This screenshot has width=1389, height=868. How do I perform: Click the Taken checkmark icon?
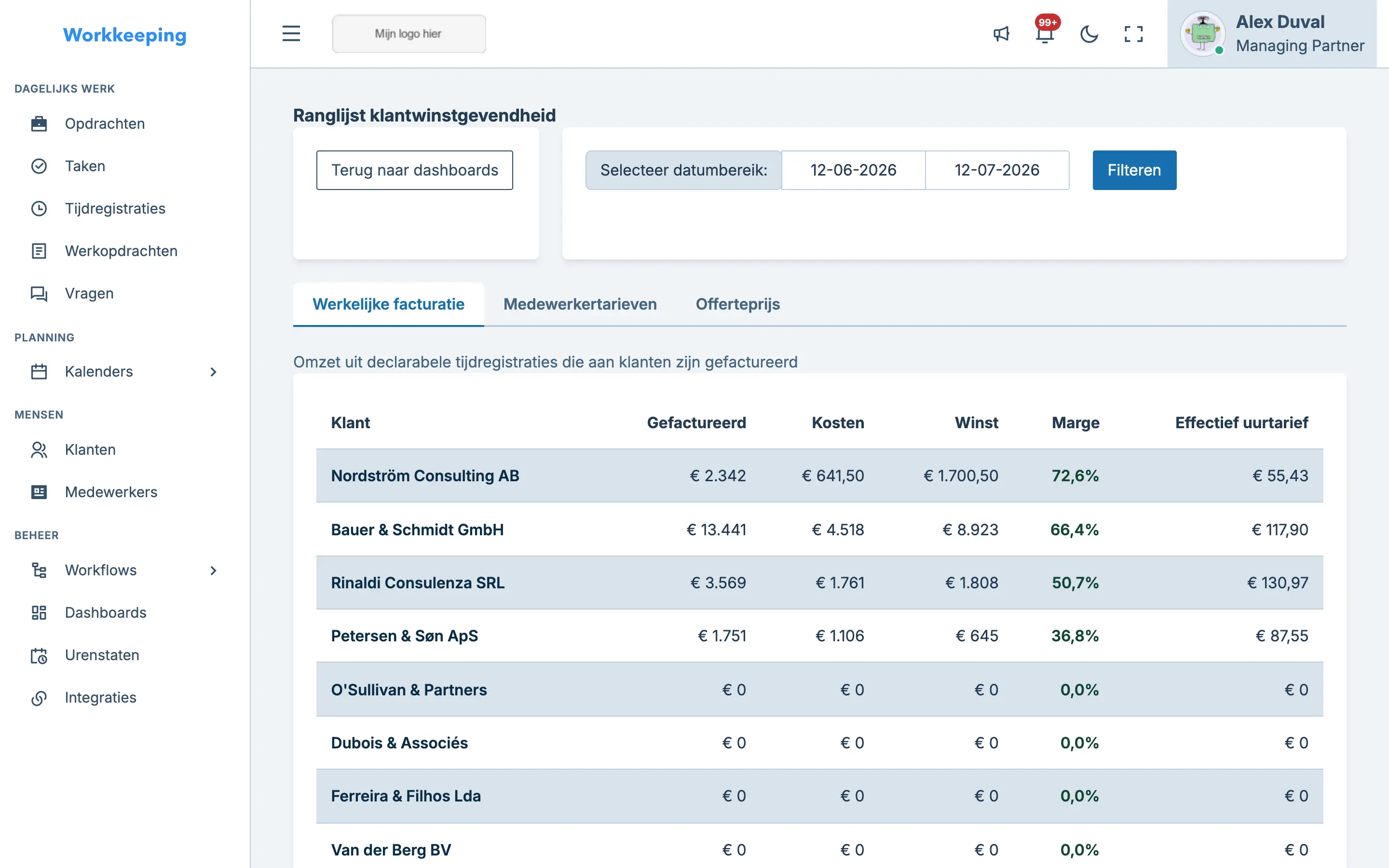click(x=39, y=166)
